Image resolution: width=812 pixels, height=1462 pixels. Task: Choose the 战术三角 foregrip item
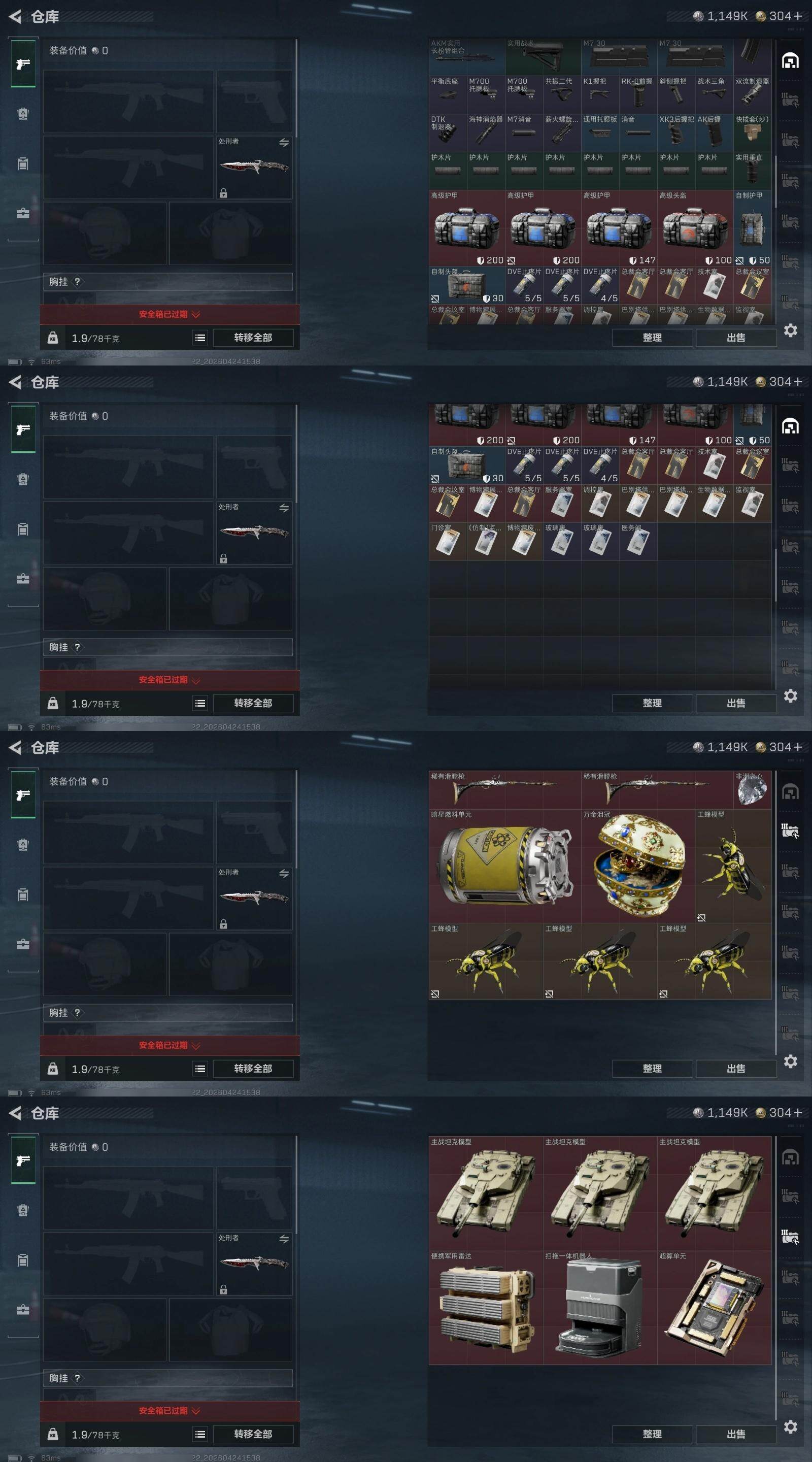click(714, 94)
